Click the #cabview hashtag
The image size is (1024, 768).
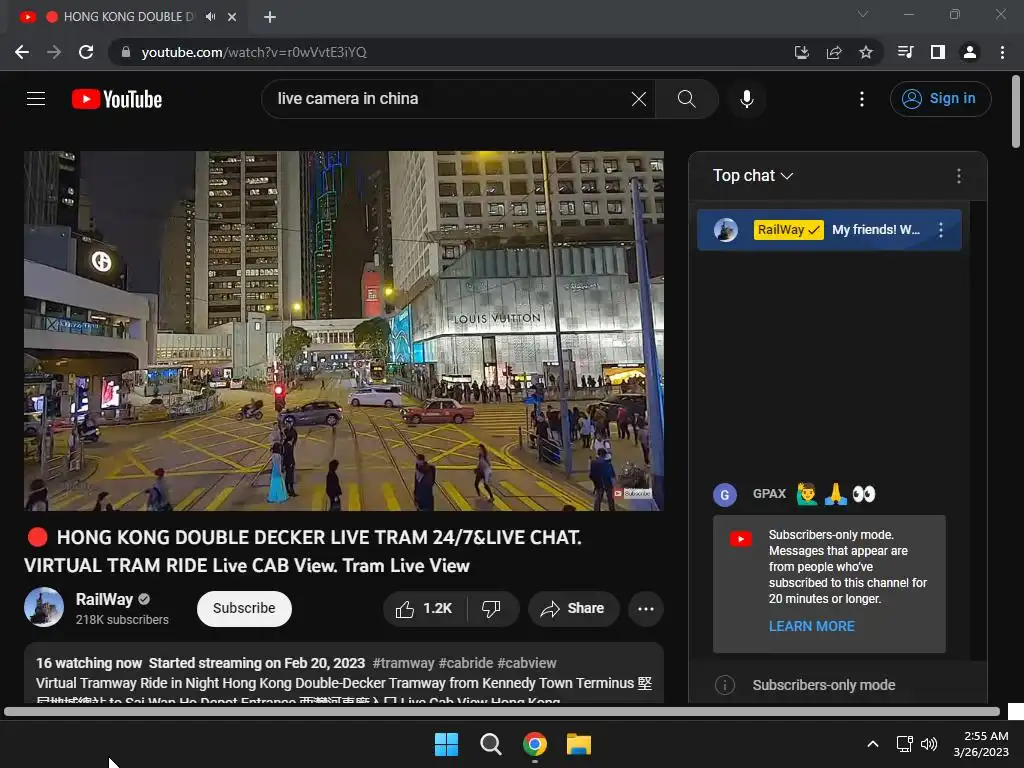526,663
